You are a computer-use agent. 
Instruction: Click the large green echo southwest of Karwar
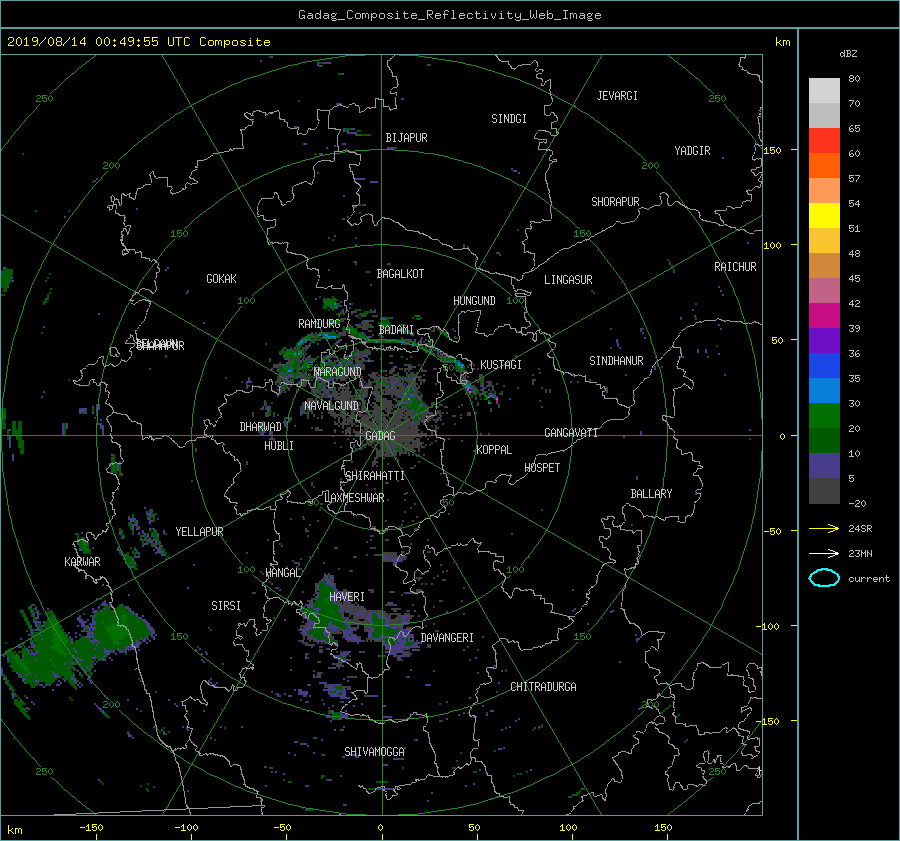tap(75, 646)
